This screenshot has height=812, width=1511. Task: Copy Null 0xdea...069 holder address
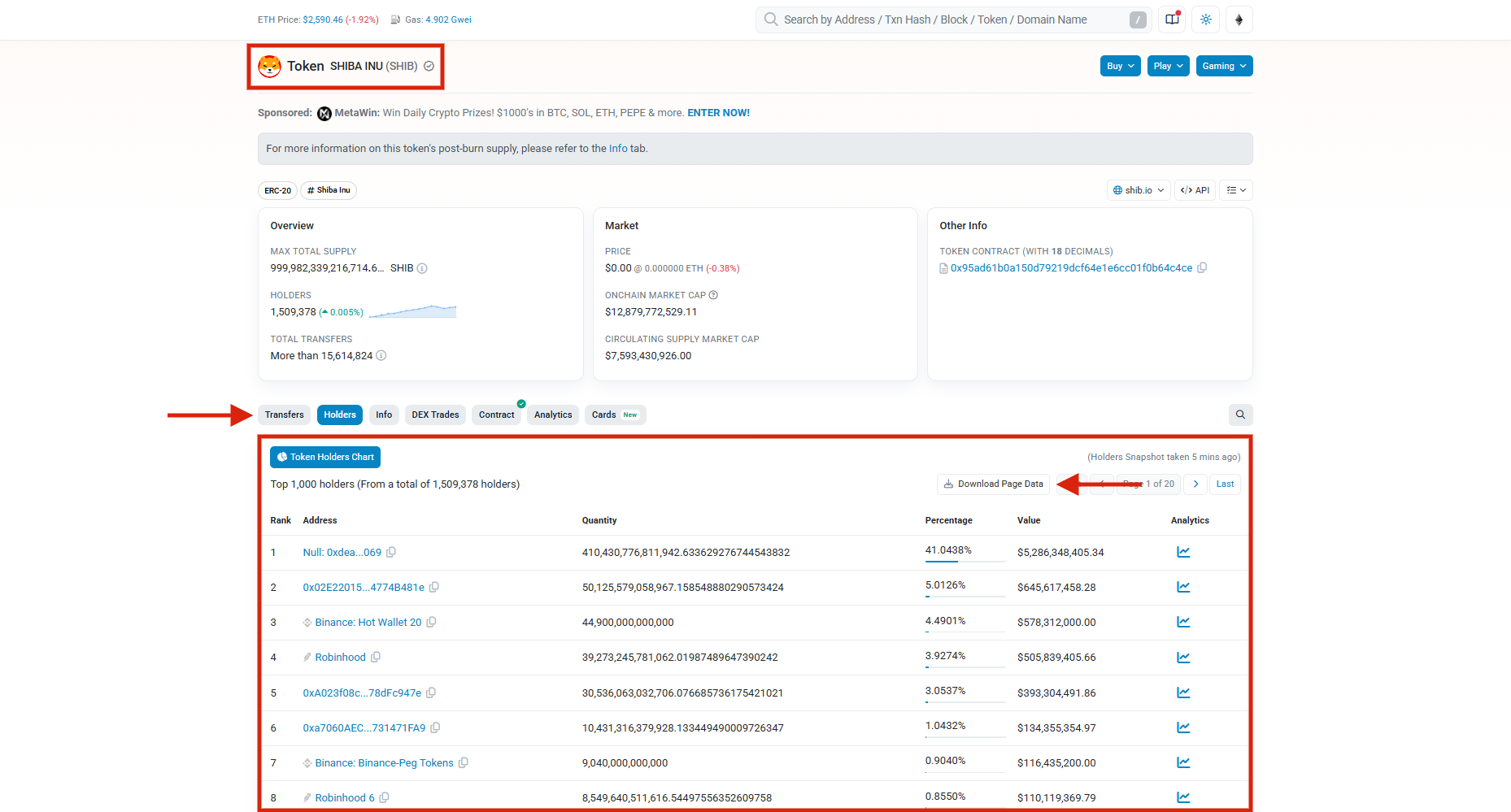pyautogui.click(x=391, y=553)
